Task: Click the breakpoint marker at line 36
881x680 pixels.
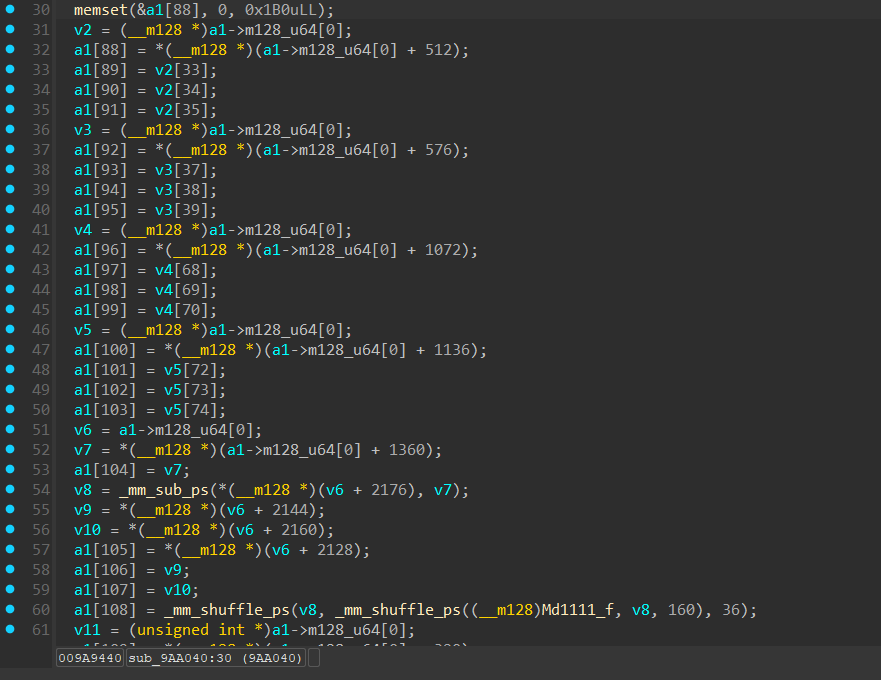Action: click(x=10, y=129)
